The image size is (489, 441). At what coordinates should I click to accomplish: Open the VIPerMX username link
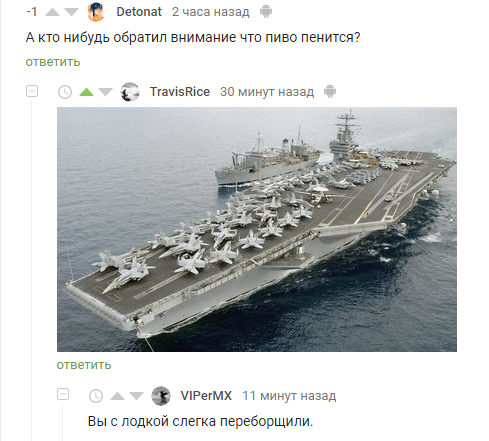(x=206, y=396)
